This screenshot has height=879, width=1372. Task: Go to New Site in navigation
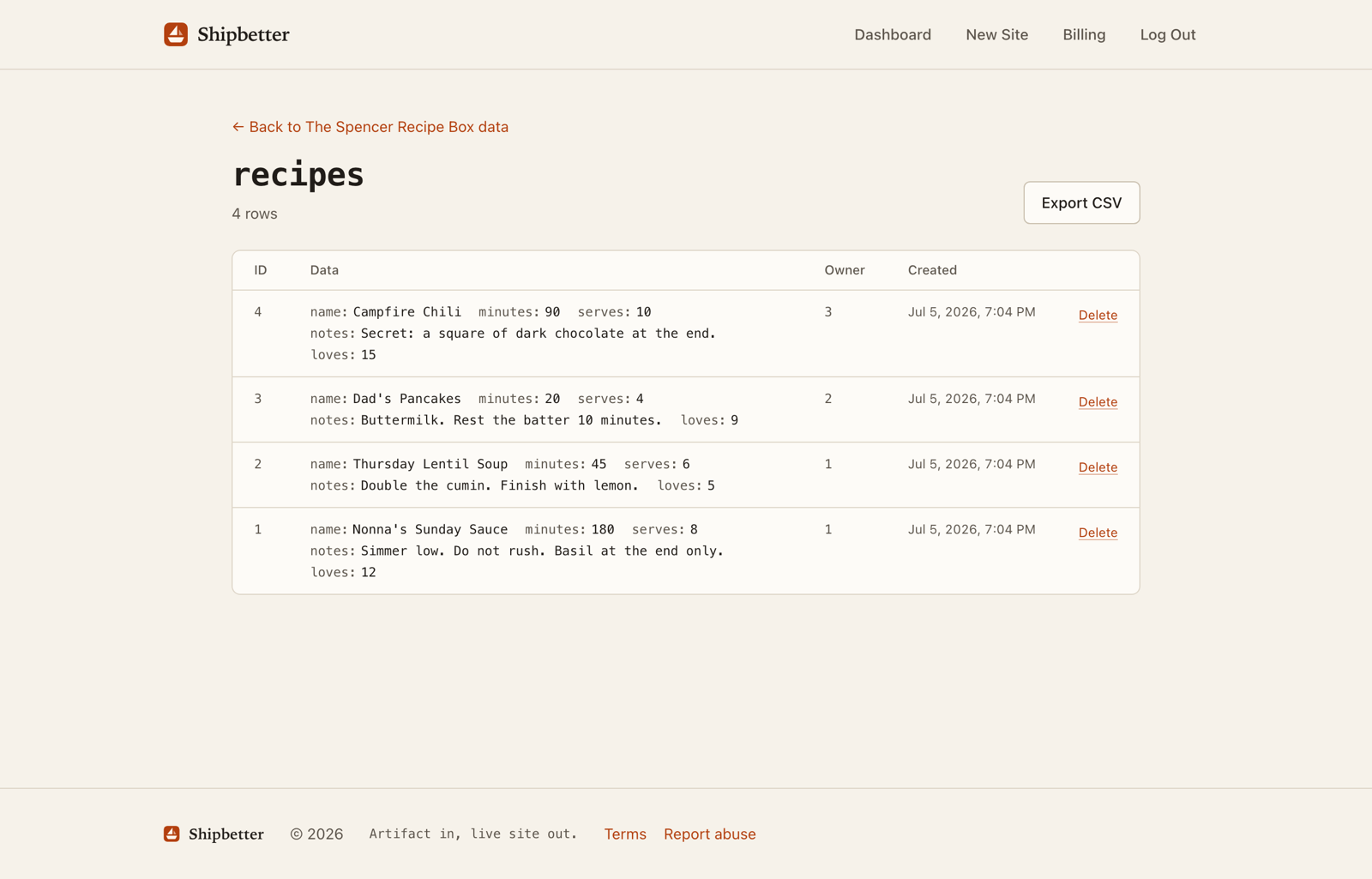[x=996, y=34]
